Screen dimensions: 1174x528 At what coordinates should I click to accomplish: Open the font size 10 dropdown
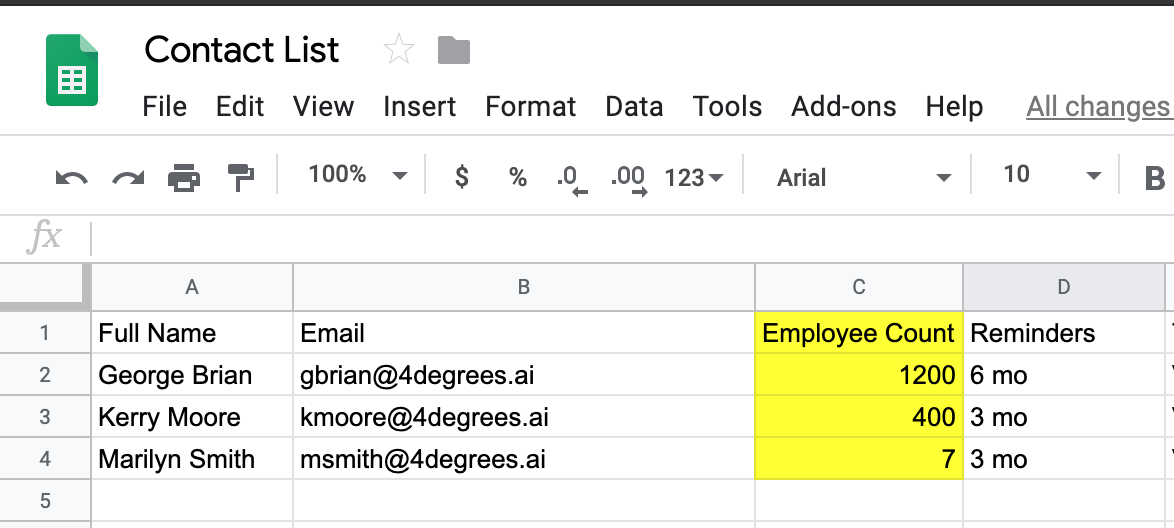[1052, 175]
